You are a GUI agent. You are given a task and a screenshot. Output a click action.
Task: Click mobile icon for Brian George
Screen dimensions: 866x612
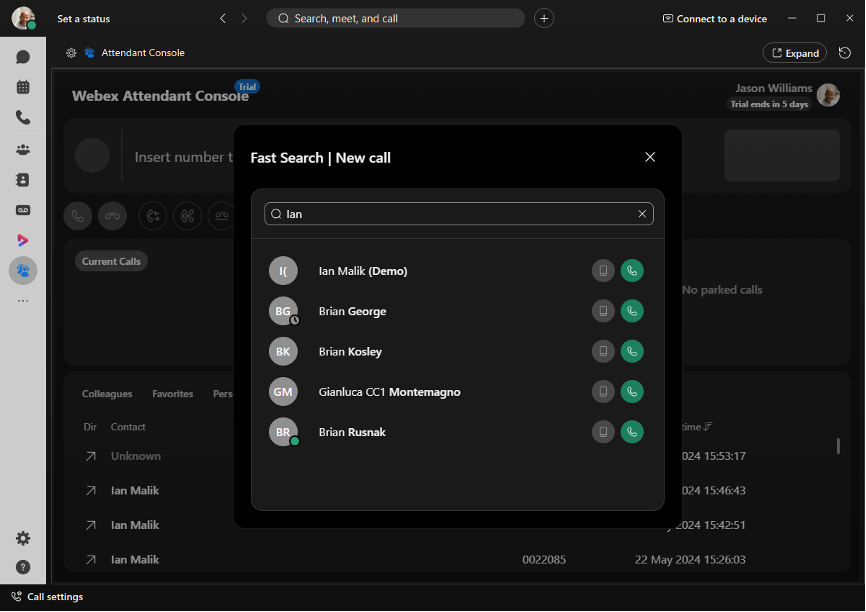point(603,311)
